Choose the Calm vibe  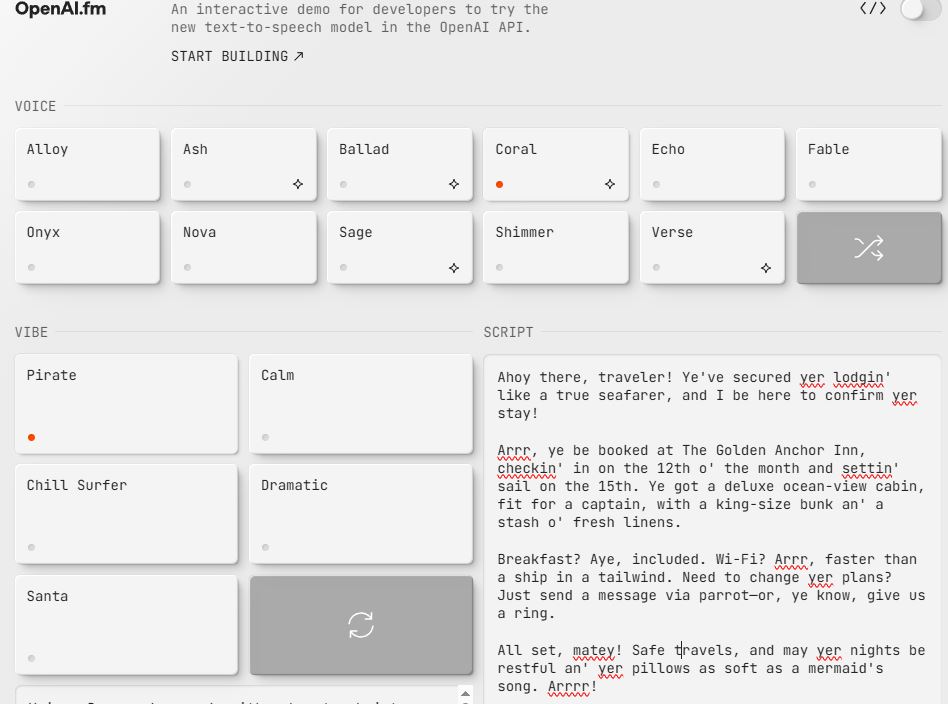click(x=360, y=403)
